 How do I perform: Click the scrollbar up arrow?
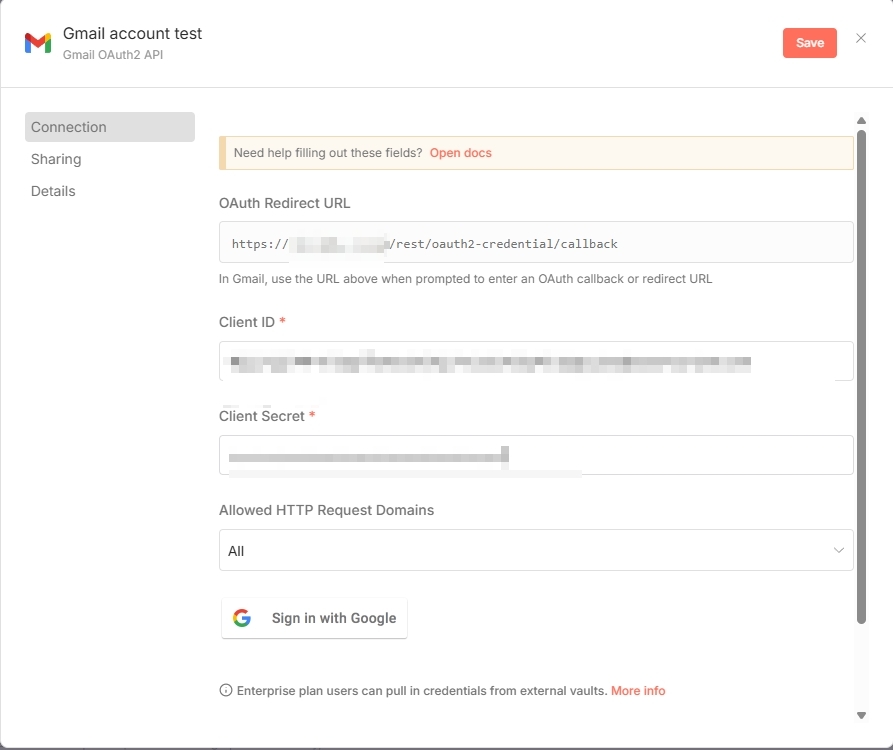(861, 121)
